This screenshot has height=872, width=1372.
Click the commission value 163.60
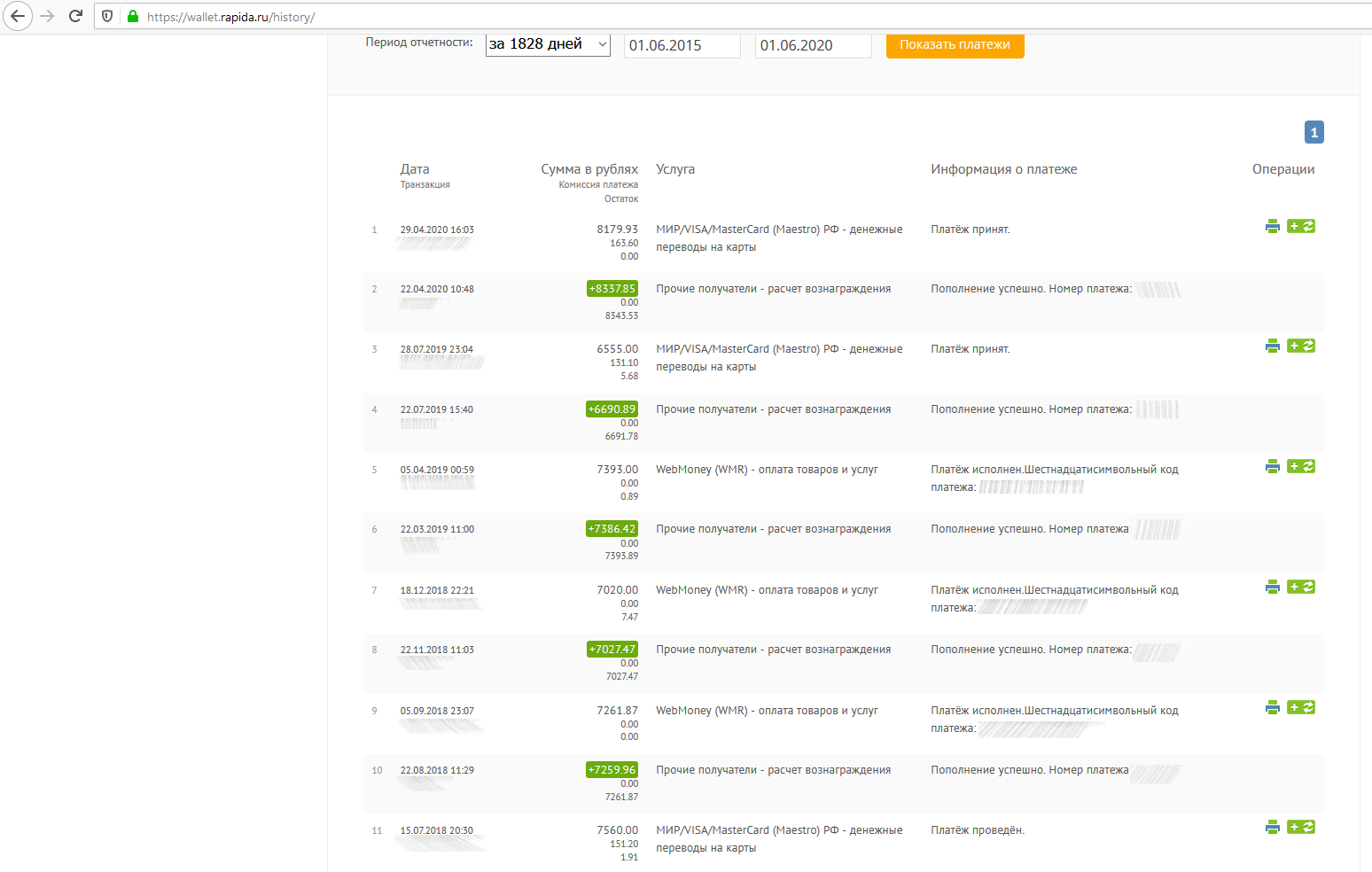point(624,243)
